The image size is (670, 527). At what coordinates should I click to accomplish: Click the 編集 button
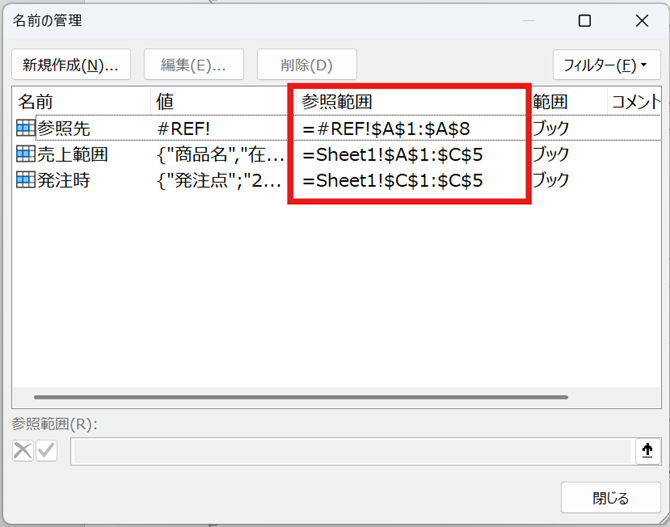point(194,65)
